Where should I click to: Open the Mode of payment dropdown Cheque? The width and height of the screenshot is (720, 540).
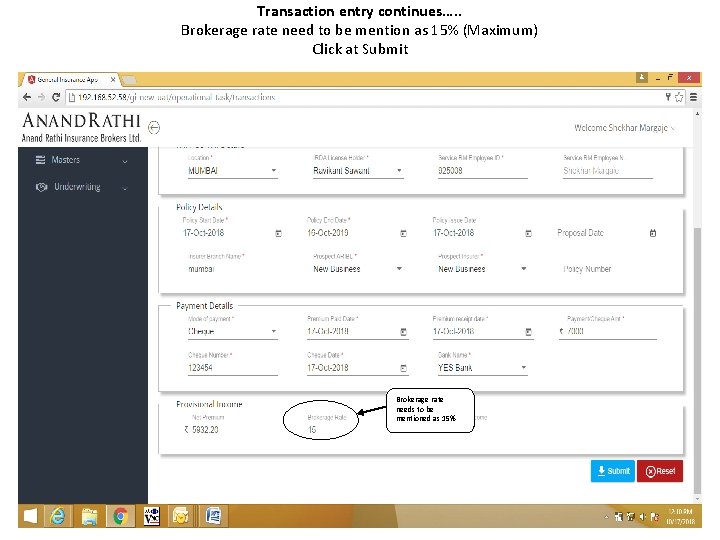[x=232, y=332]
